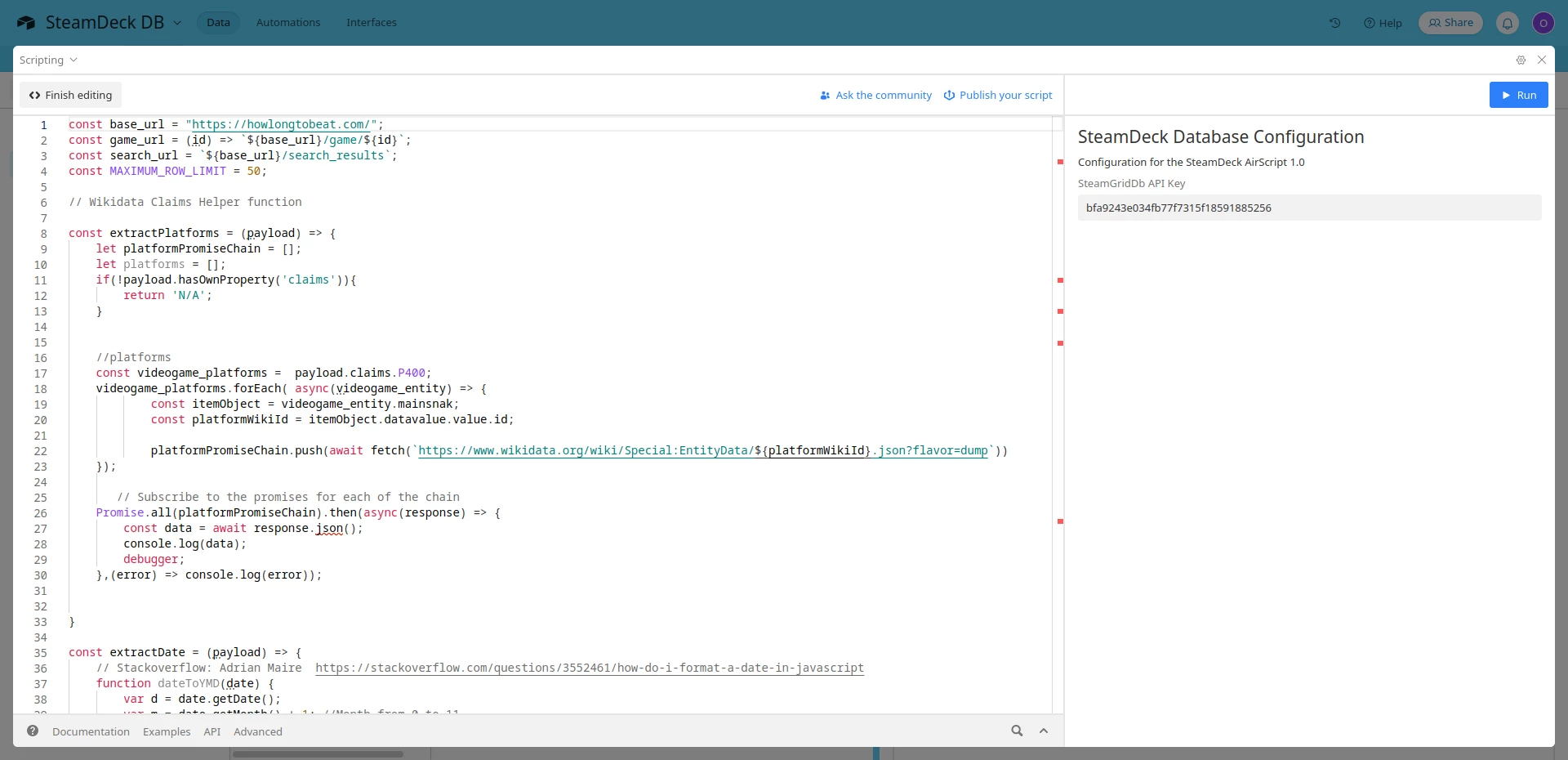Click the code brackets icon in Finish editing
Screen dimensions: 1568x760
click(x=34, y=95)
